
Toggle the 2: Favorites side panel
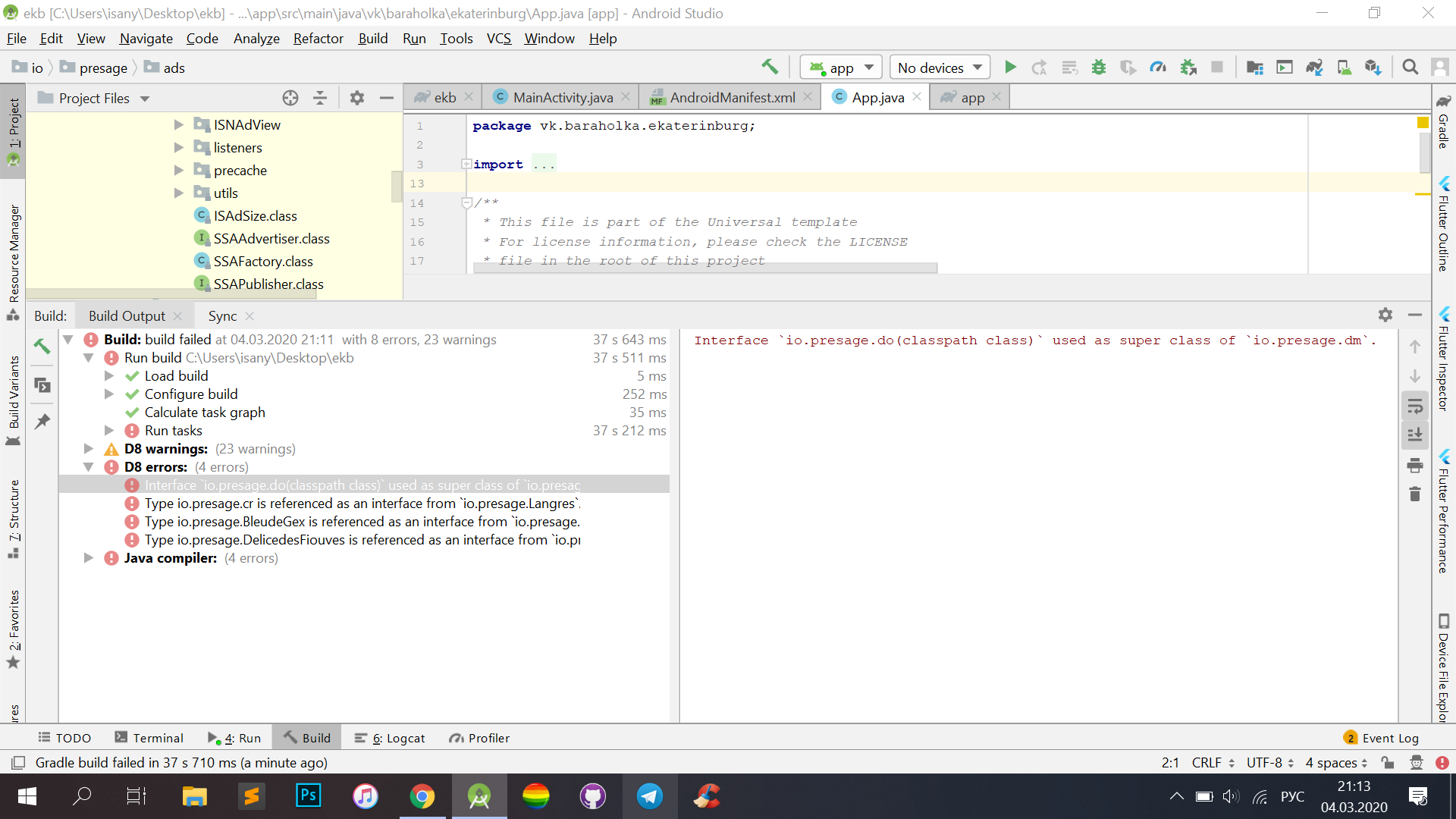(x=13, y=629)
